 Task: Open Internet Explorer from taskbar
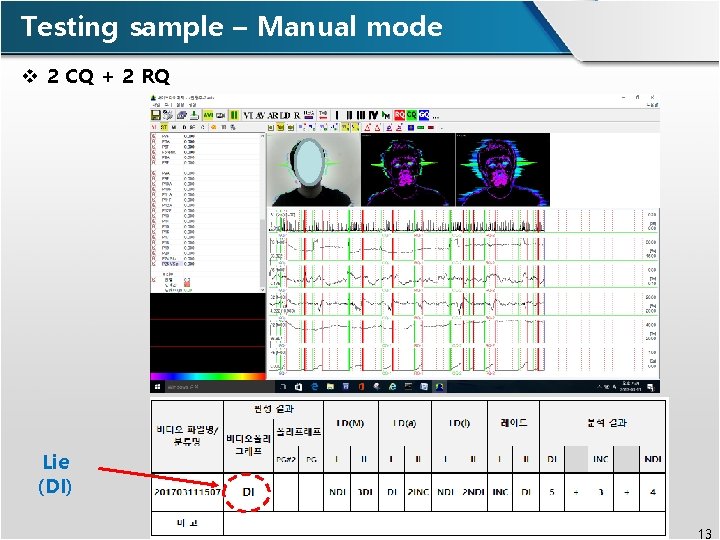(x=392, y=387)
